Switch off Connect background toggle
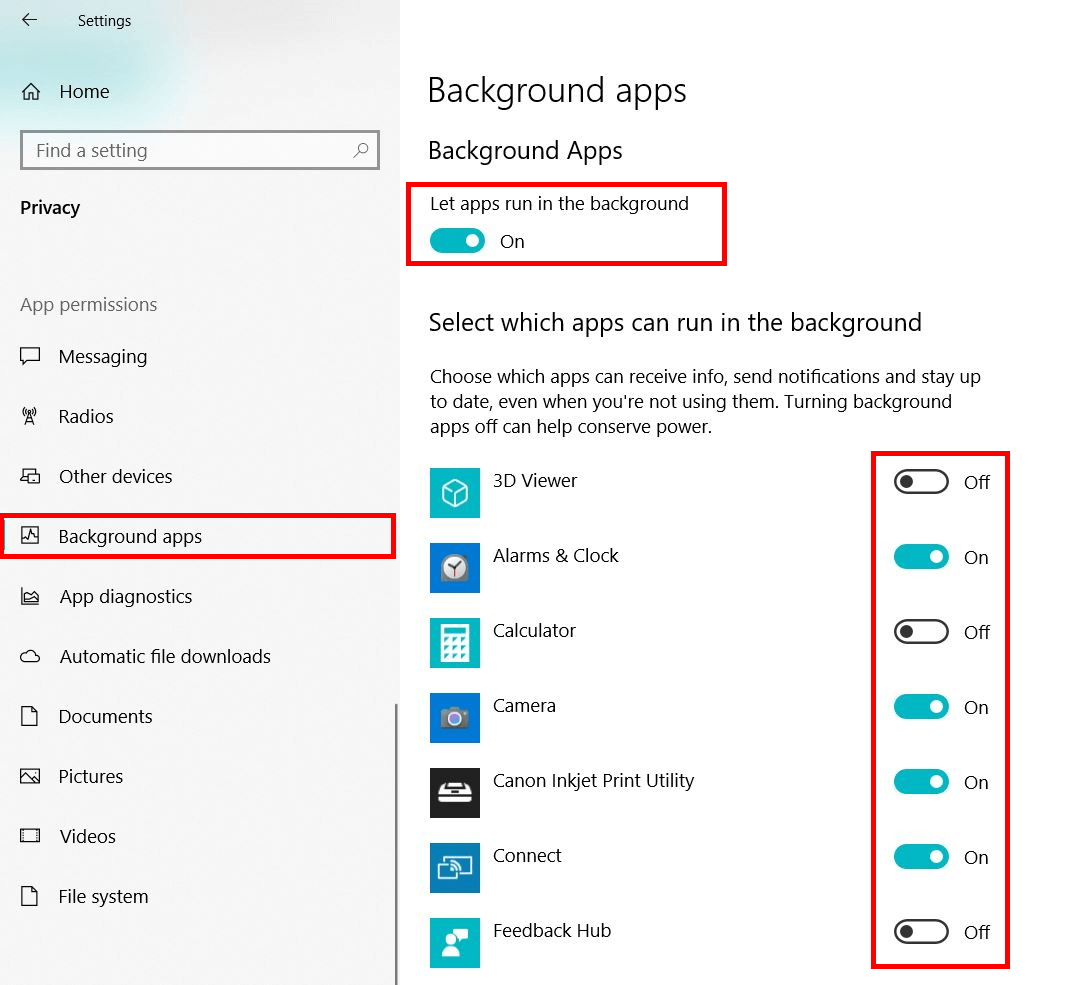The image size is (1084, 985). pyautogui.click(x=921, y=856)
